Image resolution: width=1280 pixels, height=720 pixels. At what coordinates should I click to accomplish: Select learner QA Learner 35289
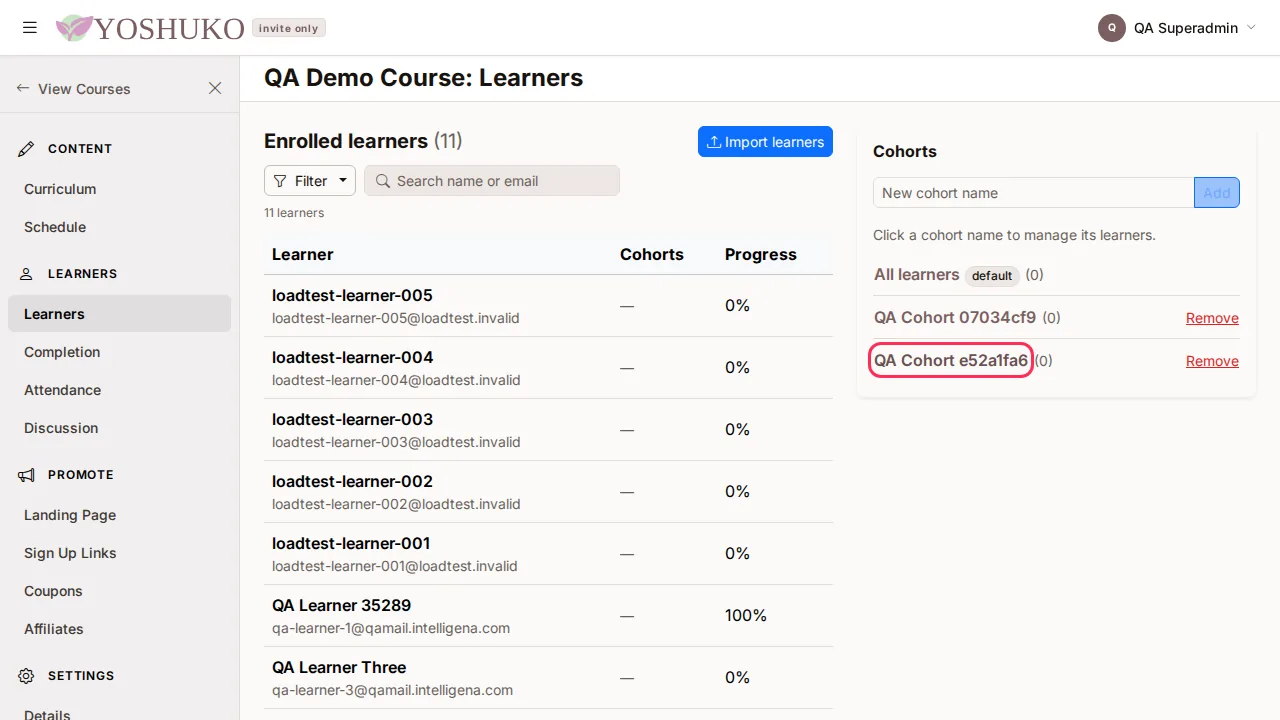(x=341, y=606)
